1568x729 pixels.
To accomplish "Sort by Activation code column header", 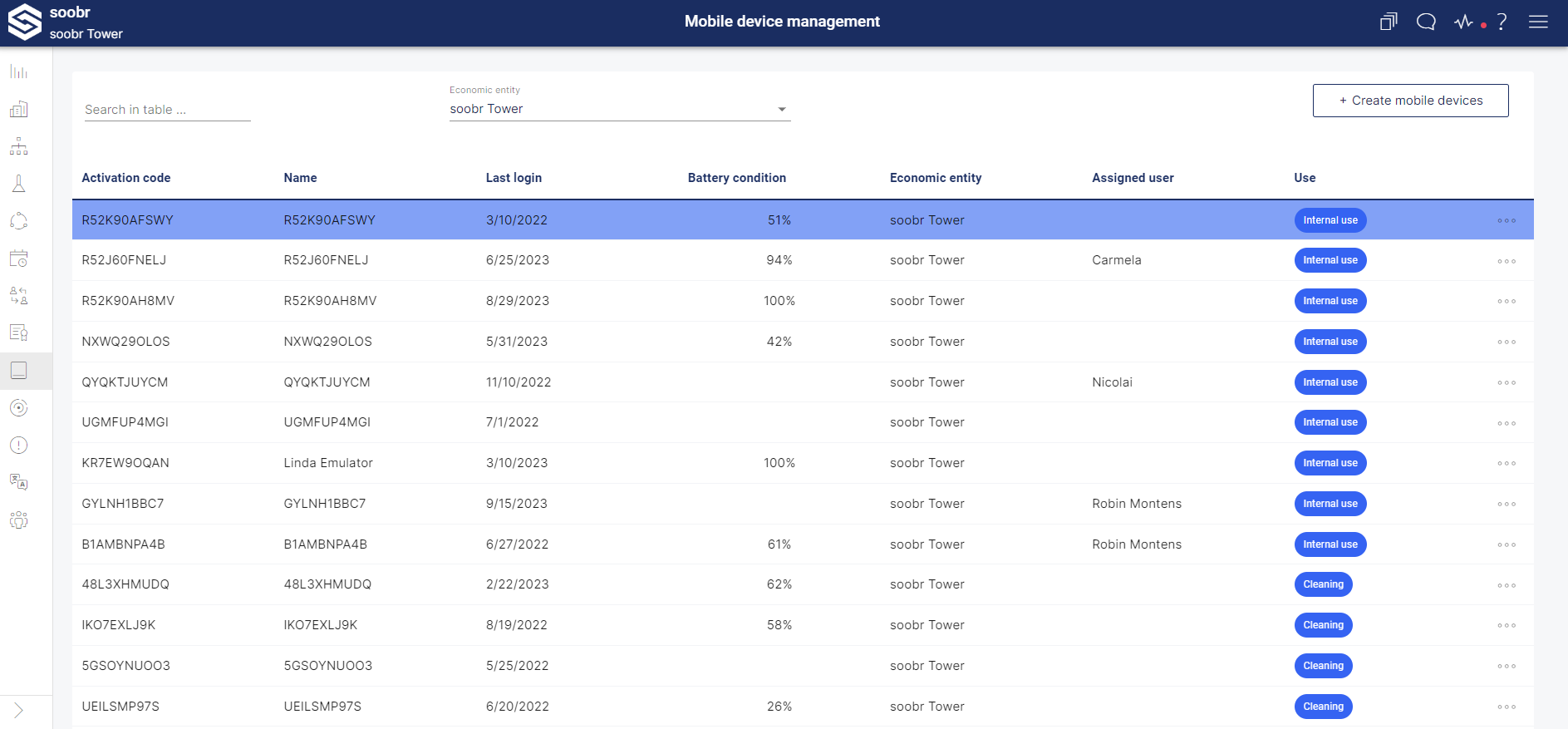I will pos(126,178).
